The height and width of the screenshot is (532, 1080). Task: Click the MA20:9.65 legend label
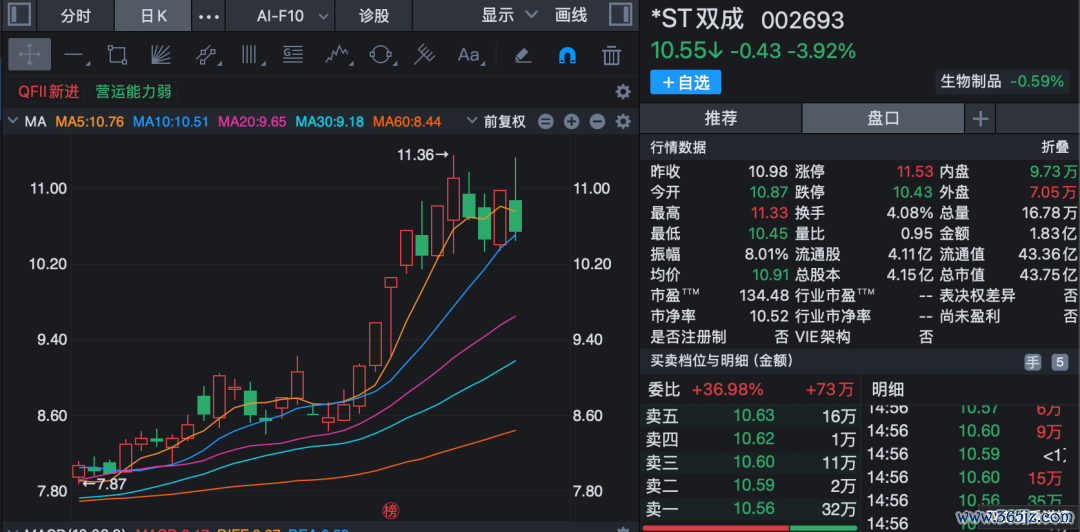pos(252,122)
